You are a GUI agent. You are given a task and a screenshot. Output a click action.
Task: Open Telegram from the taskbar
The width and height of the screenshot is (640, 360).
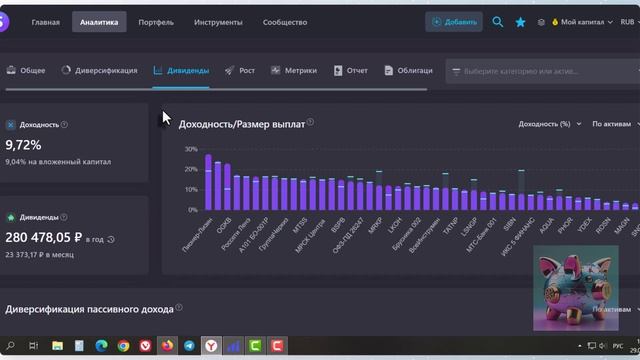pyautogui.click(x=189, y=346)
